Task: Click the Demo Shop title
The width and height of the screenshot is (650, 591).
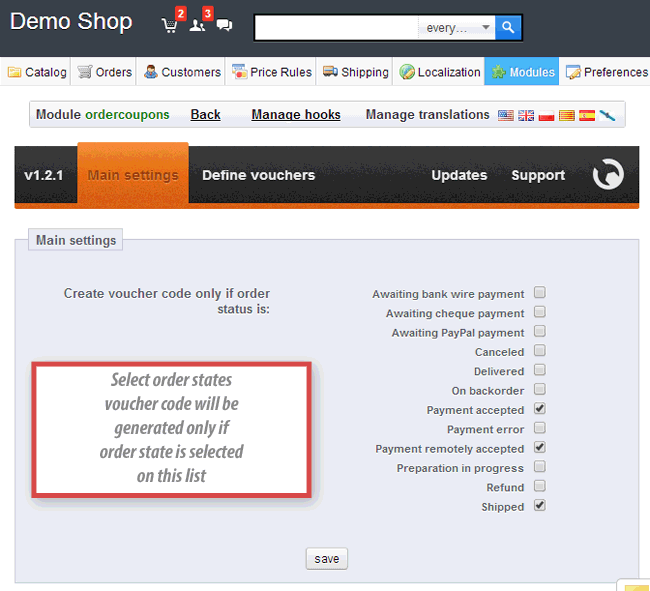Action: [x=71, y=22]
